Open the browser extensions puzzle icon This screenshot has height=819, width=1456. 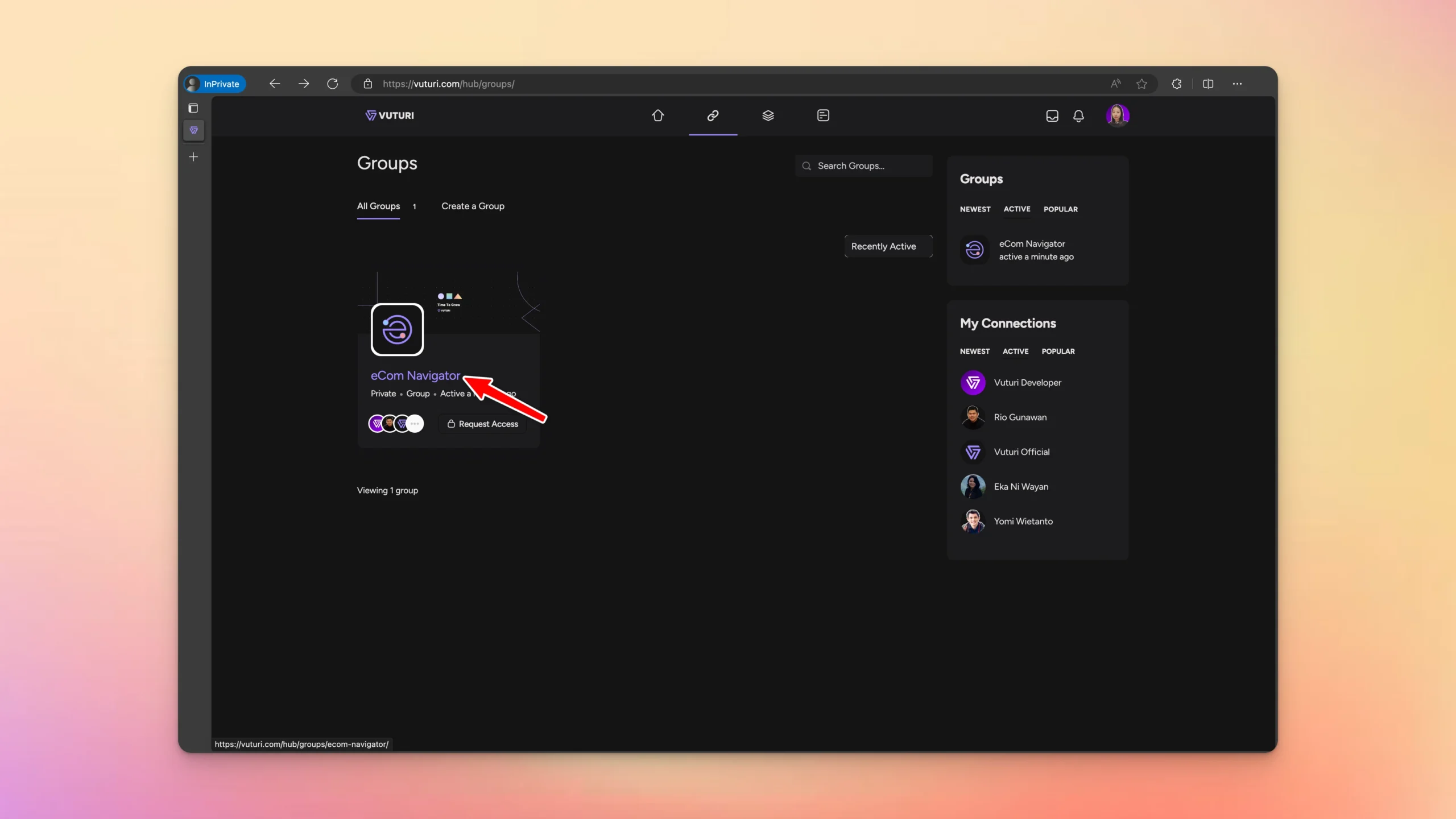1177,84
